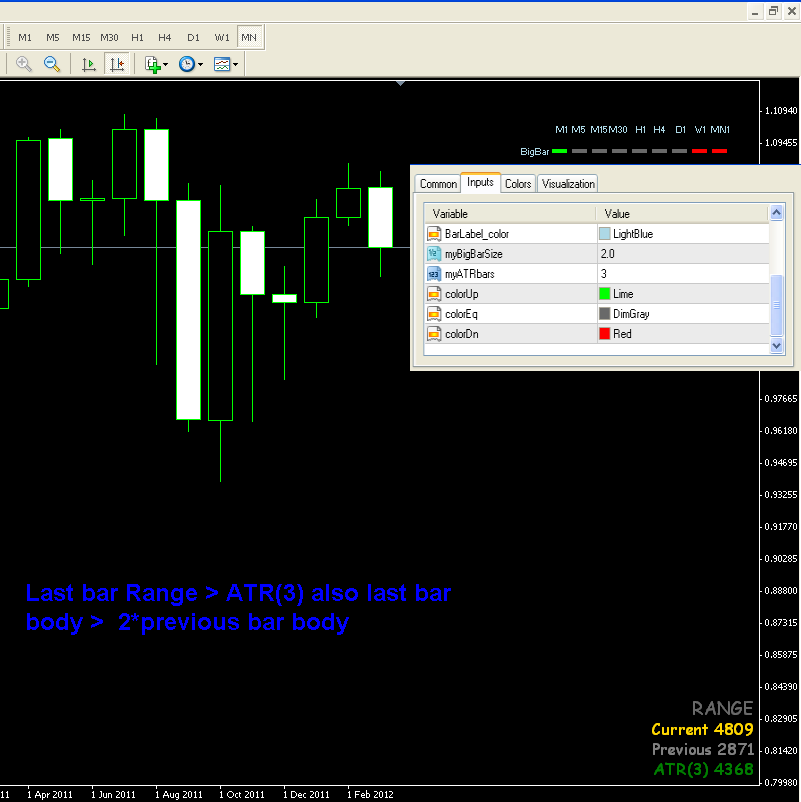Open the Indicators list icon

[x=152, y=64]
